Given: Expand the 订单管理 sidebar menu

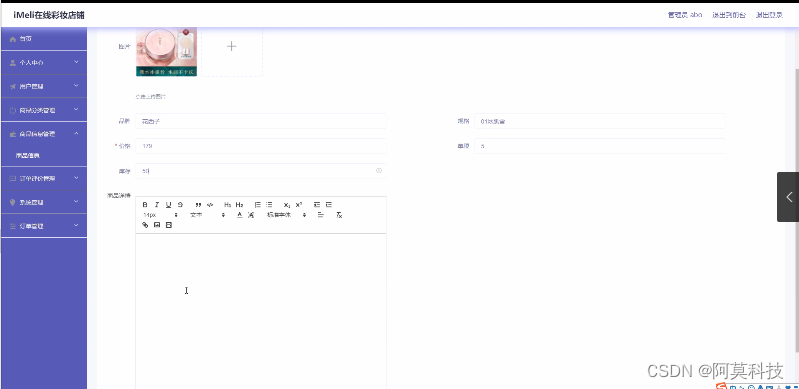Looking at the screenshot, I should click(44, 225).
